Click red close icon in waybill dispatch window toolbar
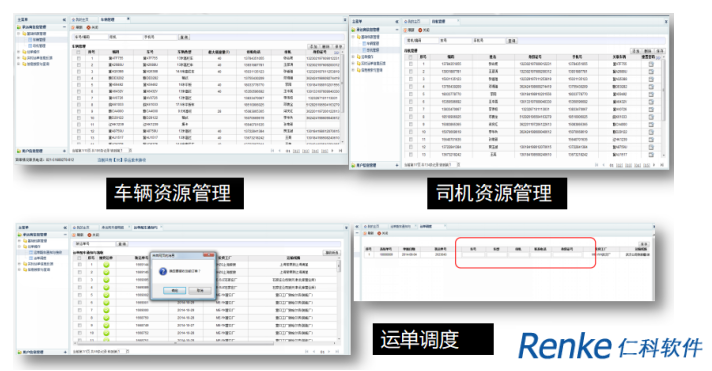The image size is (712, 371). click(x=379, y=233)
